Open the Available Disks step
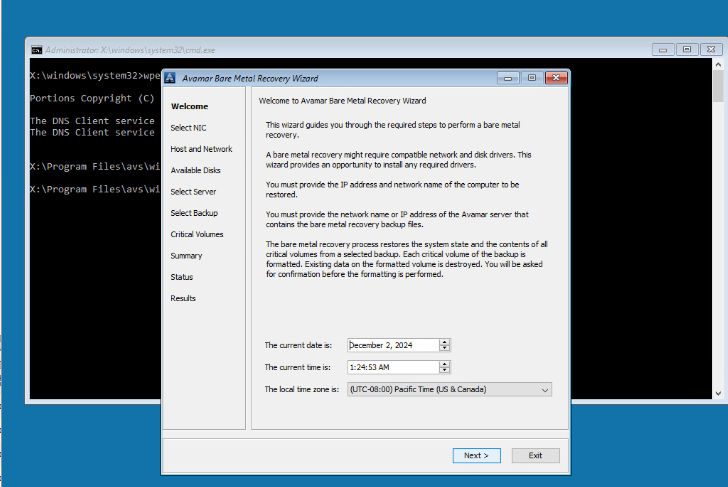This screenshot has width=728, height=487. coord(195,170)
